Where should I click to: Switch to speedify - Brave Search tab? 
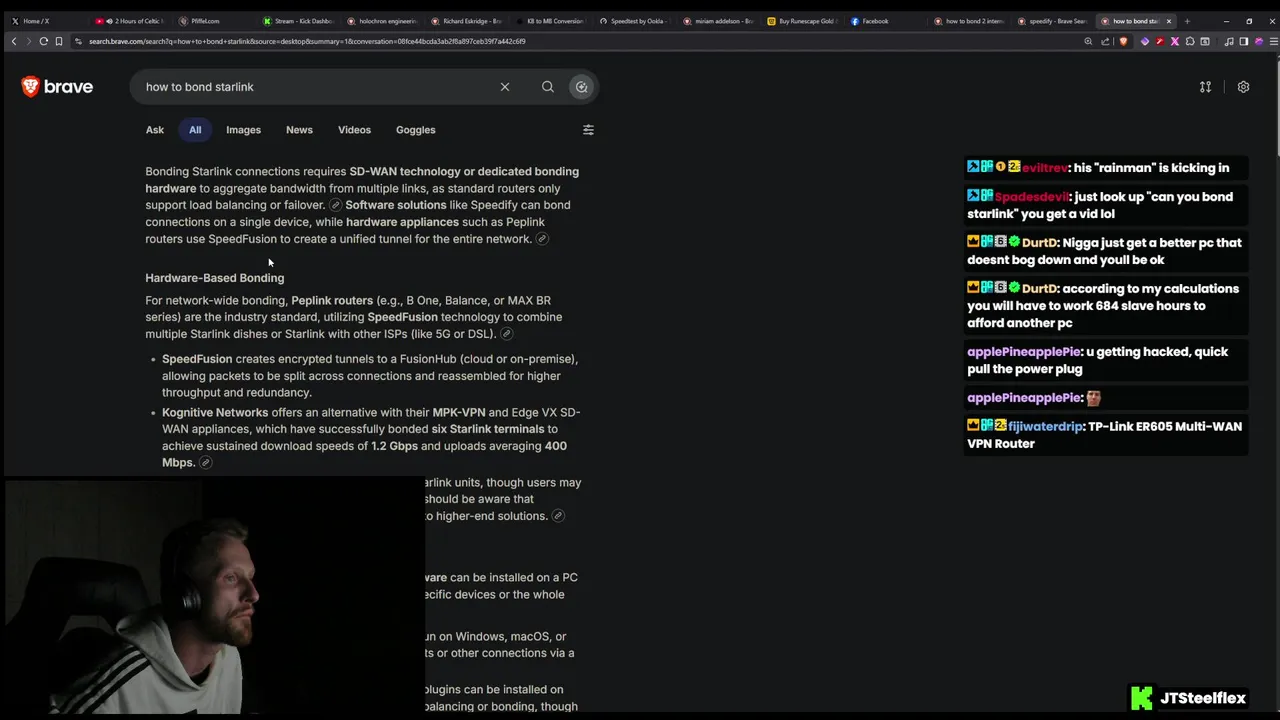pyautogui.click(x=1053, y=21)
